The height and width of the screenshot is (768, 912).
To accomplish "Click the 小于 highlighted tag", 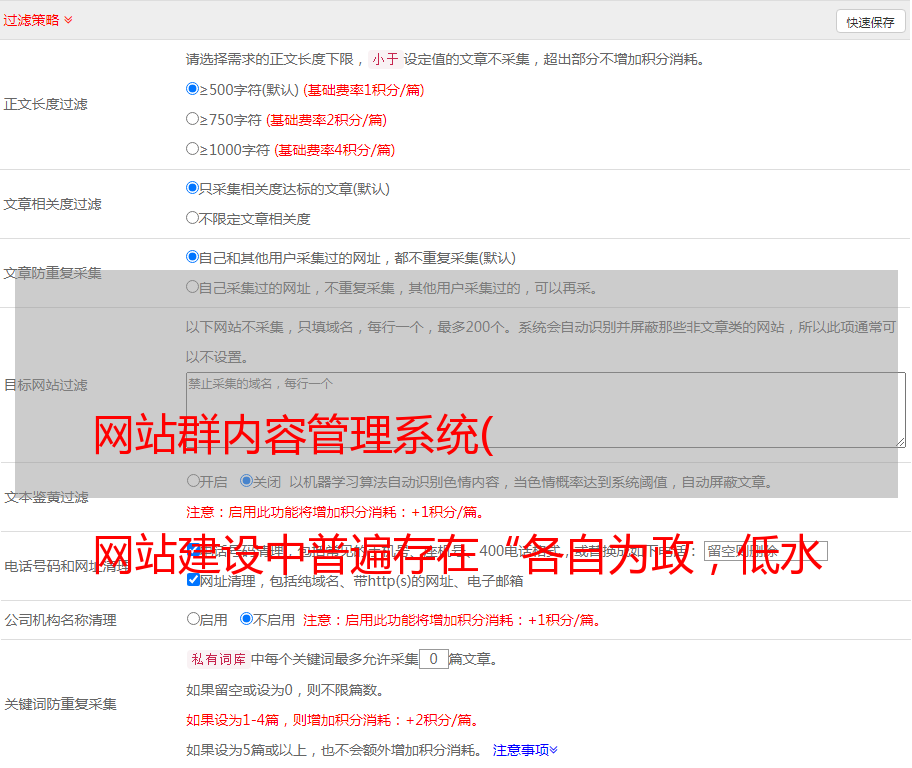I will coord(386,59).
